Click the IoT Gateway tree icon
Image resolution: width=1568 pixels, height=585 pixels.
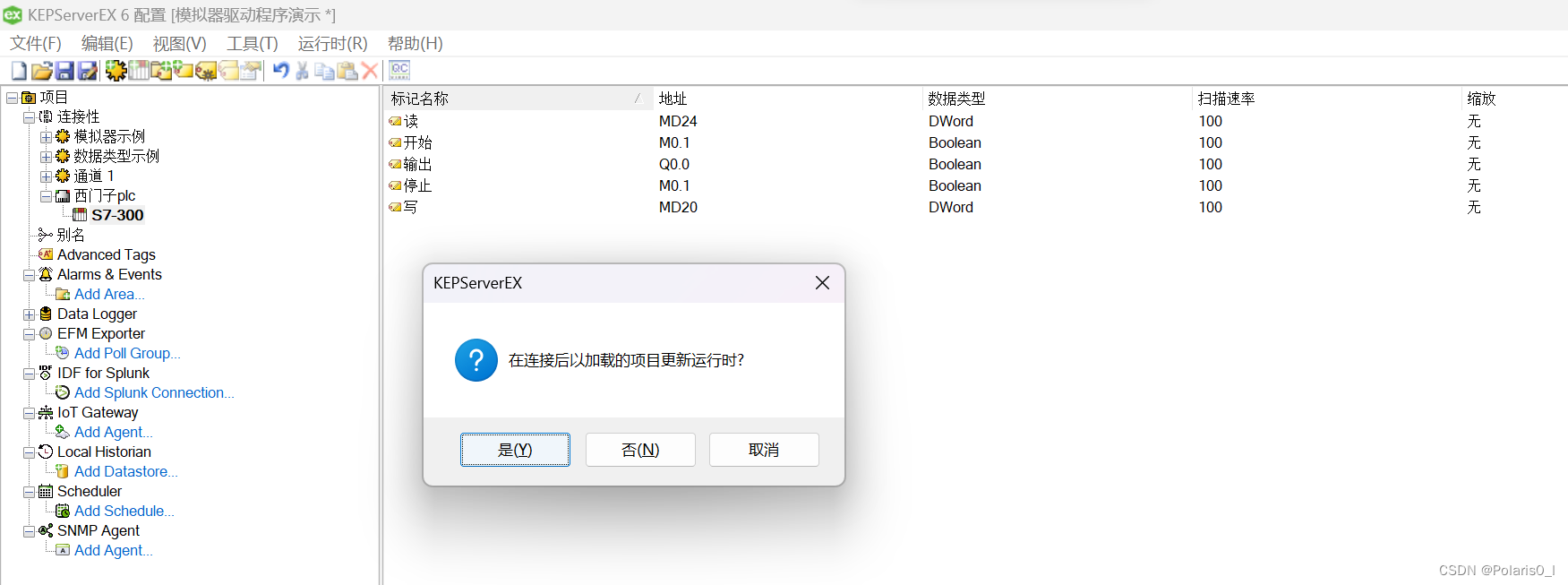pos(46,412)
